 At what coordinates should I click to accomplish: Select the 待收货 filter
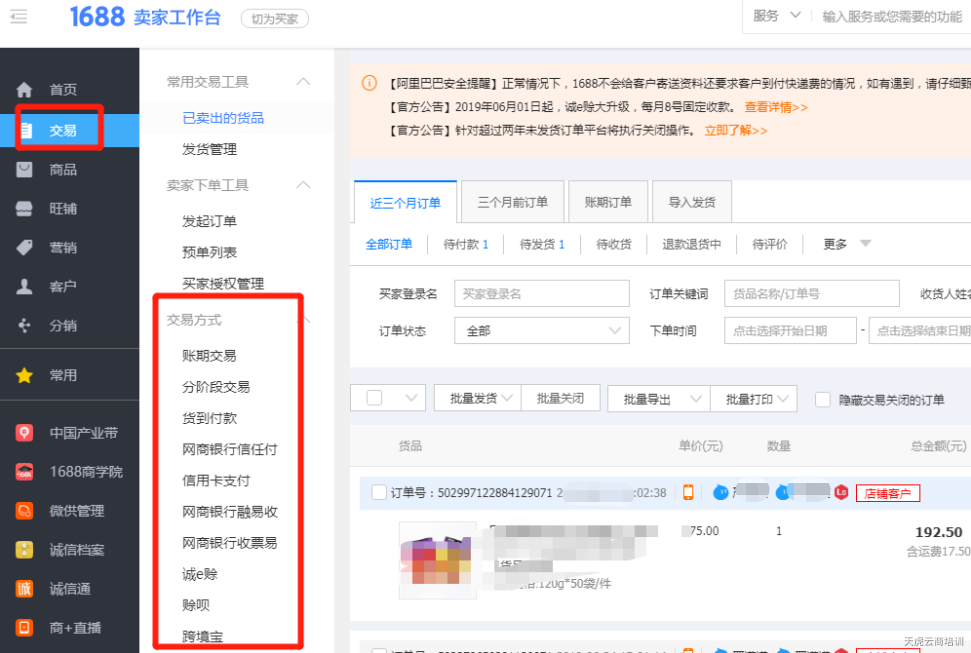point(614,245)
